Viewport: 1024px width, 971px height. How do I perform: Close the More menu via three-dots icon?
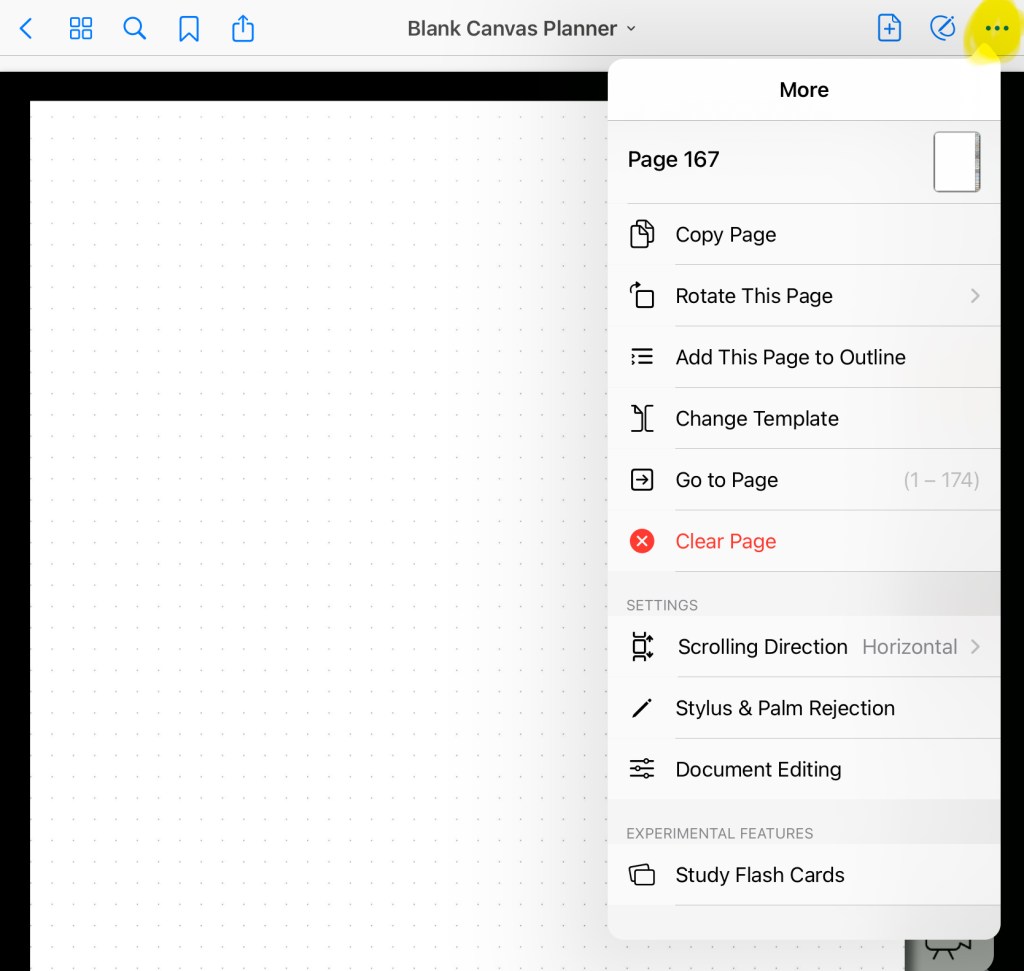click(x=996, y=29)
